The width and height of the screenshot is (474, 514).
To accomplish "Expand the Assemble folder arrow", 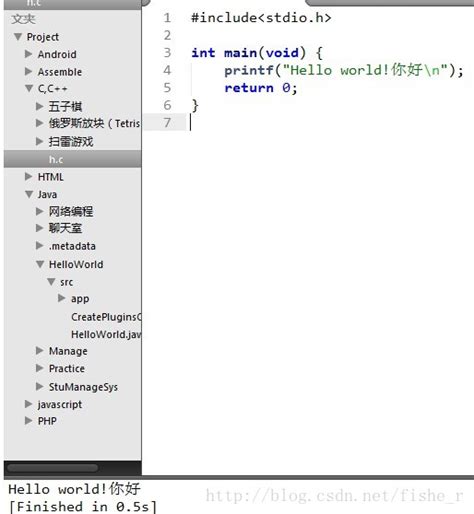I will [29, 71].
